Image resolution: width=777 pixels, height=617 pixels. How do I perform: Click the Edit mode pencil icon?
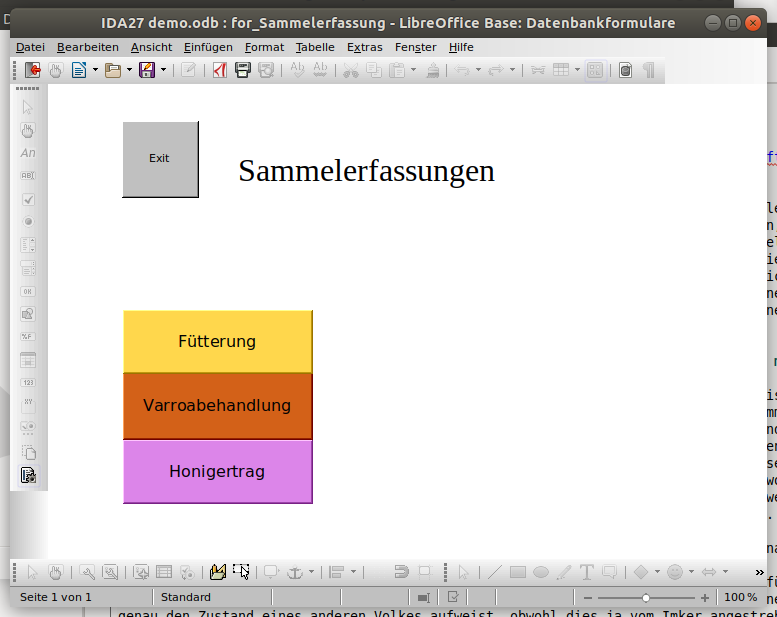click(x=188, y=70)
